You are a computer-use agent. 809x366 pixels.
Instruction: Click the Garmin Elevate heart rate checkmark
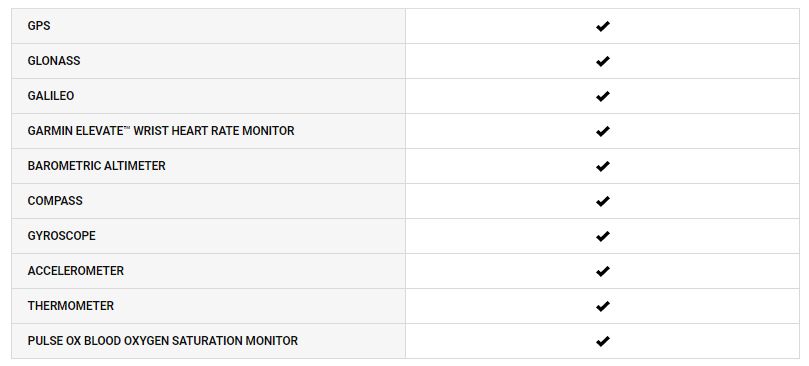click(x=602, y=131)
